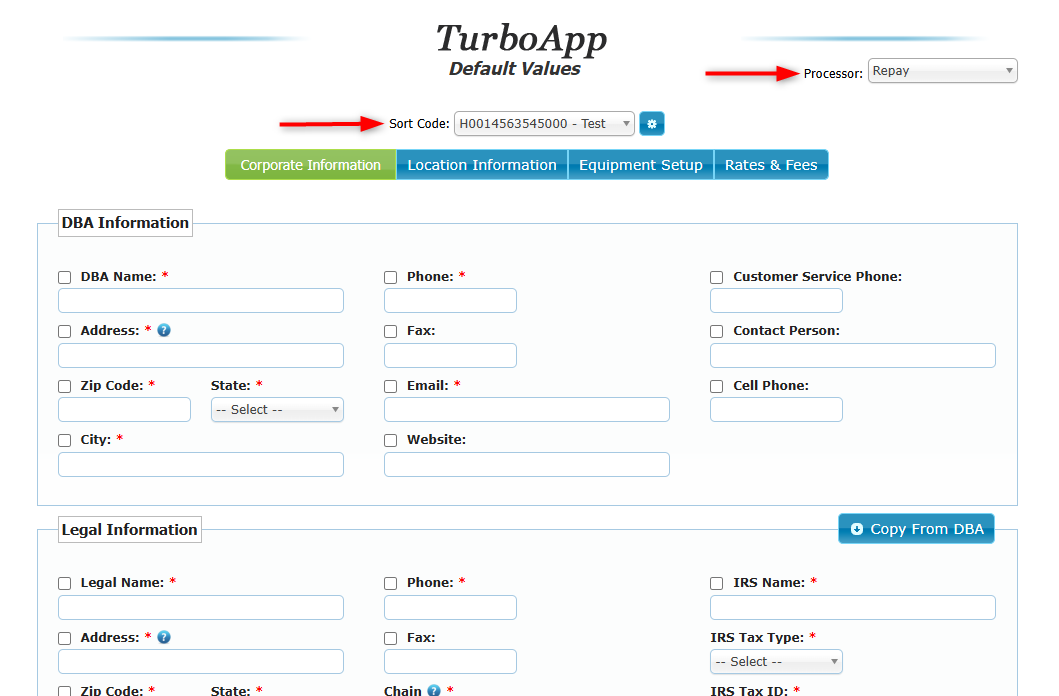Tick the Contact Person checkbox

[717, 331]
